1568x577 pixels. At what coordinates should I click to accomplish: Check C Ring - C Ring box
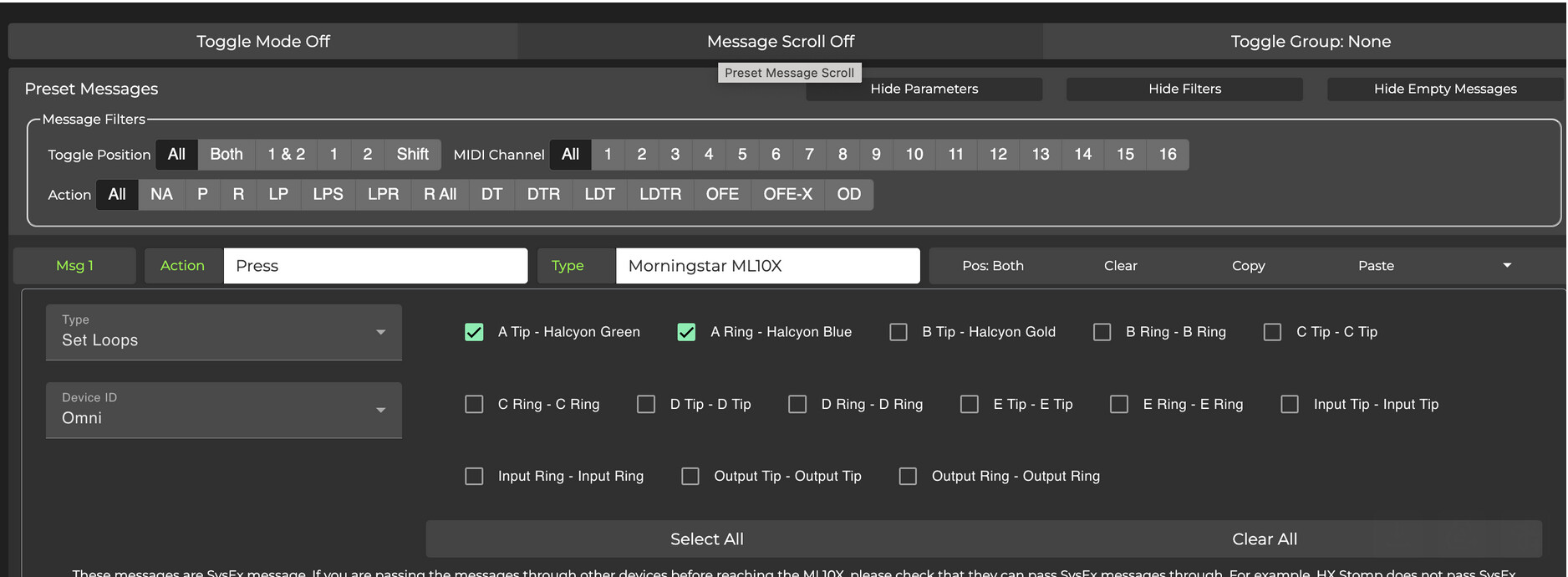pos(474,404)
